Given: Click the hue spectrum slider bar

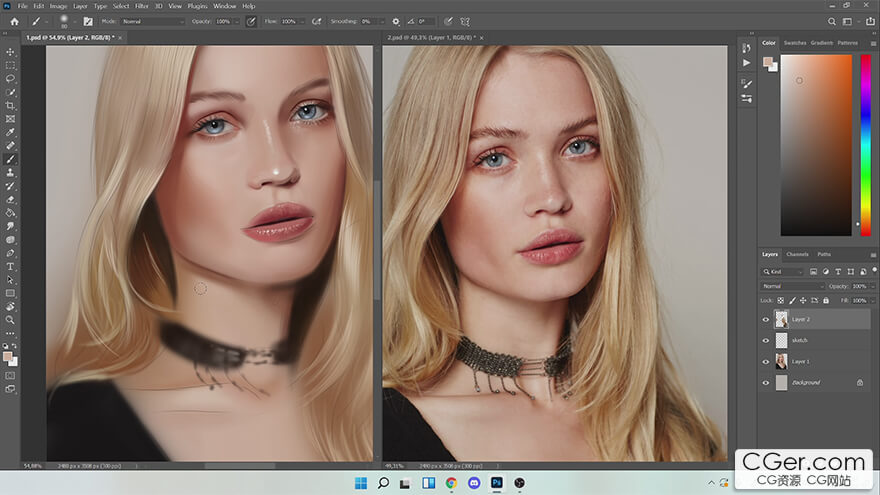Looking at the screenshot, I should (x=865, y=145).
